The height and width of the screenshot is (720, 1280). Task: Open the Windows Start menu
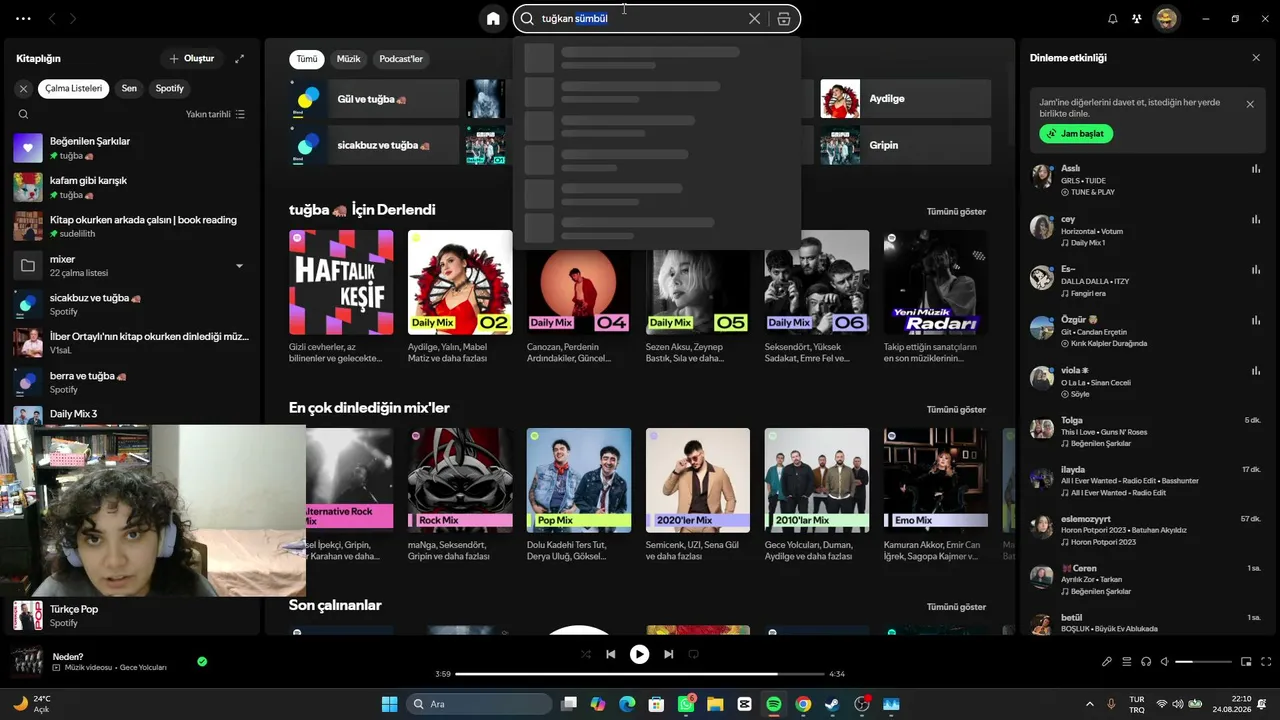pos(389,704)
